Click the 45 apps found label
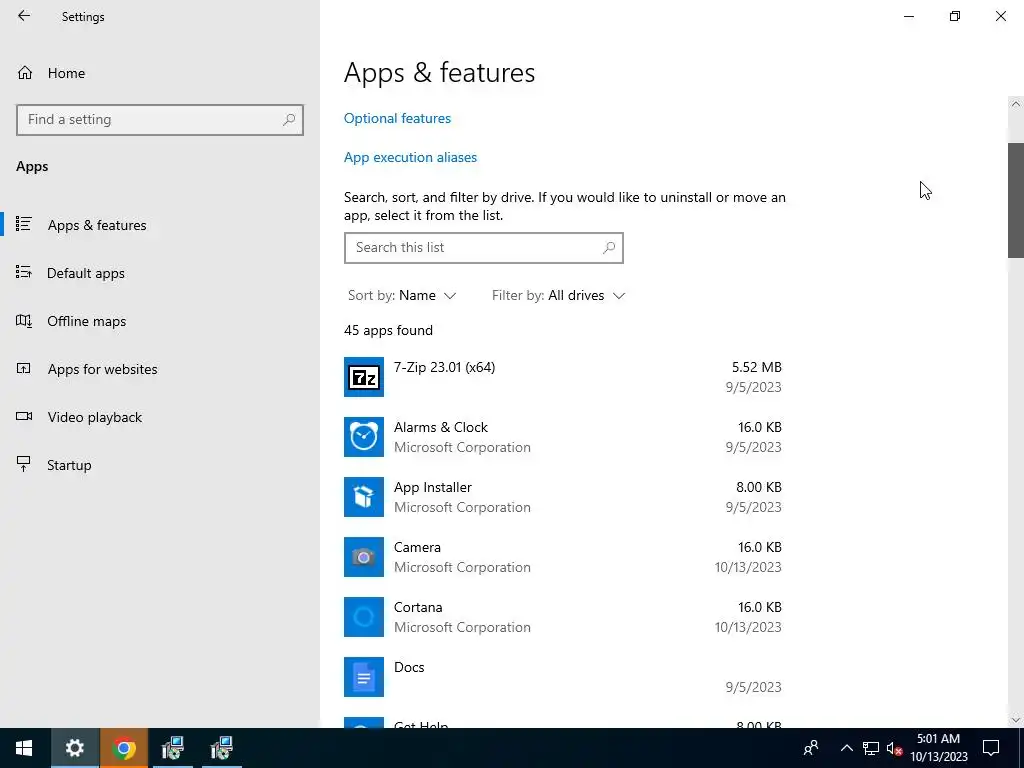 coord(389,330)
